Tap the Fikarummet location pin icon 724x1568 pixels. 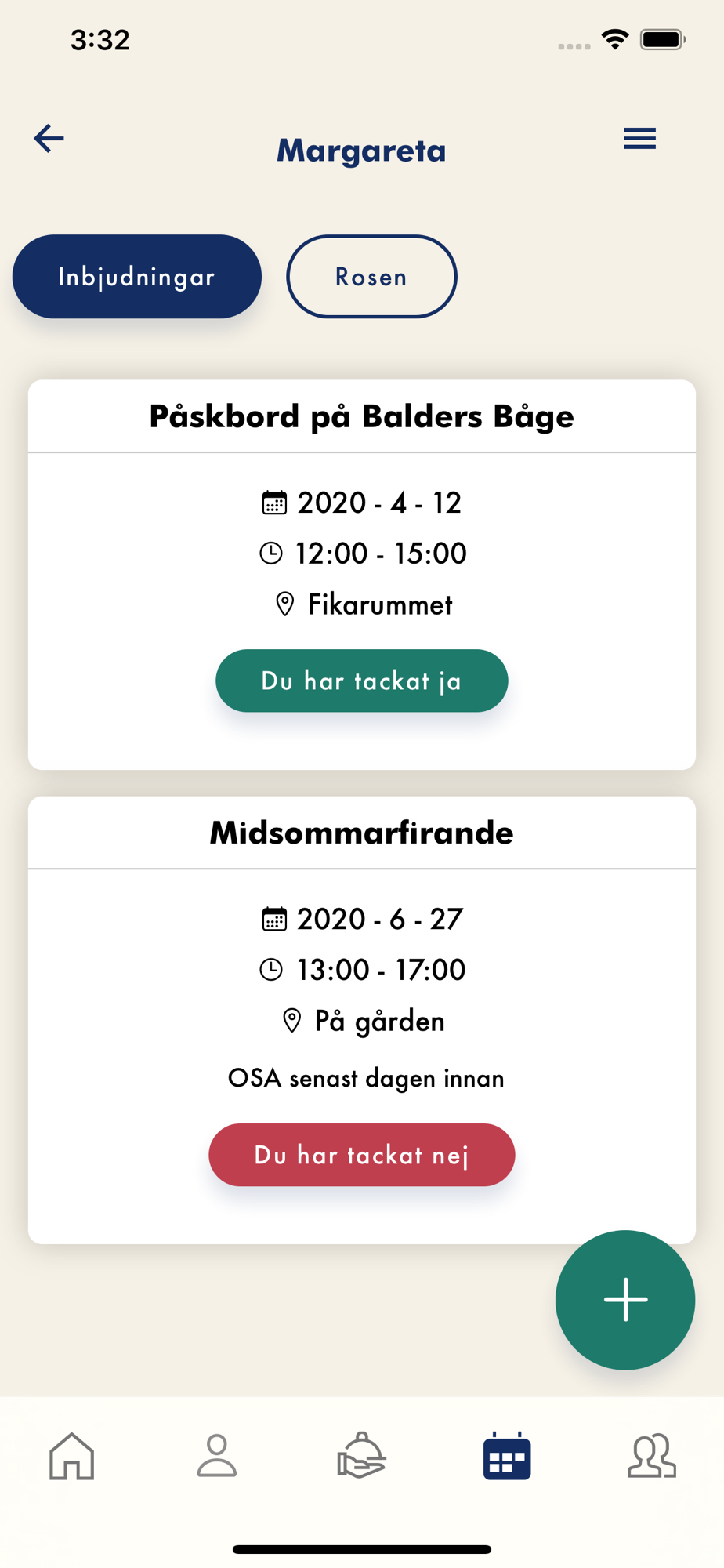click(285, 604)
